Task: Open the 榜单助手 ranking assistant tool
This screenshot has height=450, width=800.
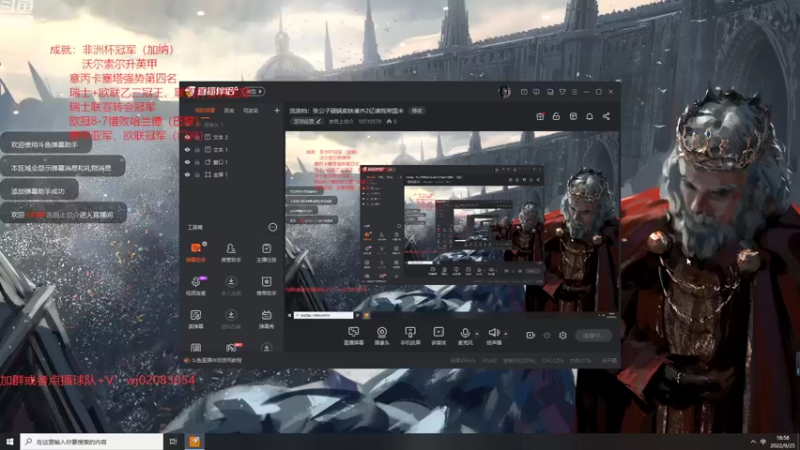Action: pyautogui.click(x=266, y=286)
